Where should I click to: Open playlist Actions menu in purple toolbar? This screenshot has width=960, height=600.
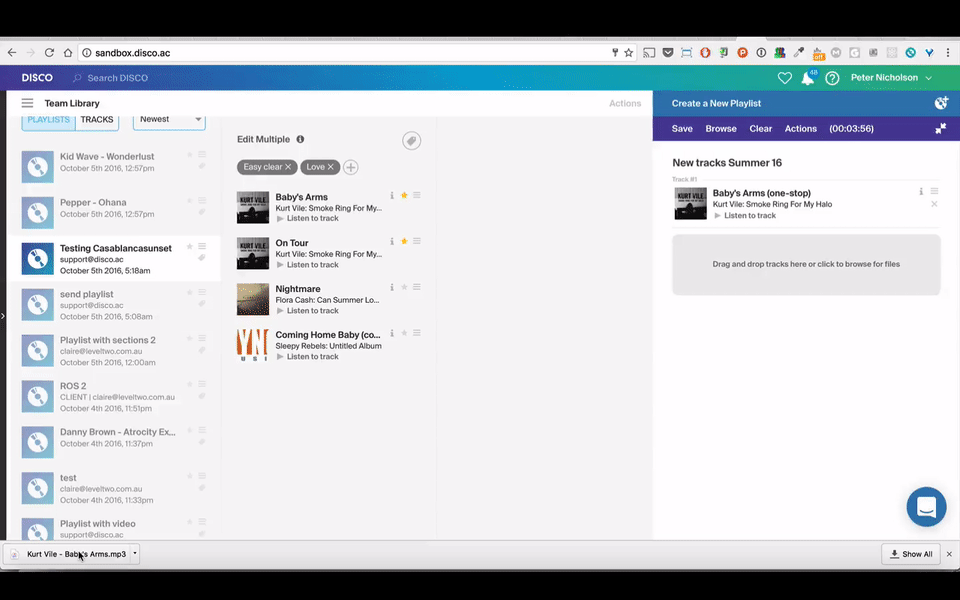click(x=801, y=129)
